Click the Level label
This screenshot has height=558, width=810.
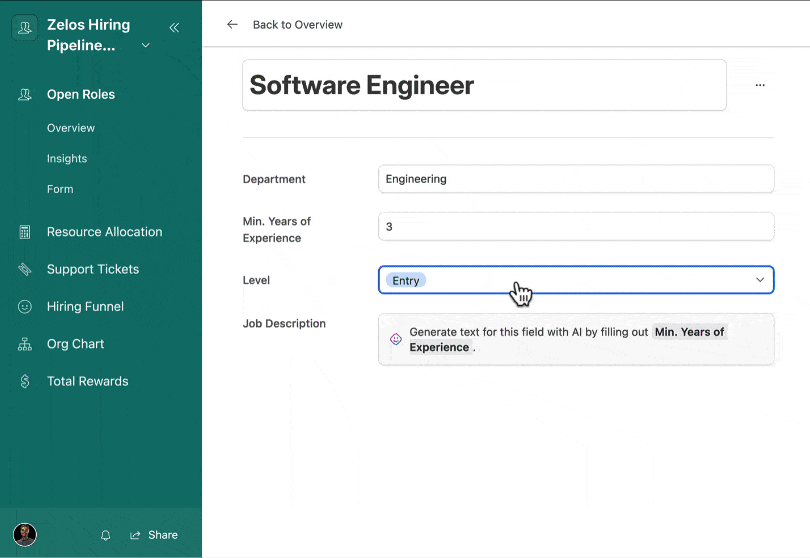point(256,281)
